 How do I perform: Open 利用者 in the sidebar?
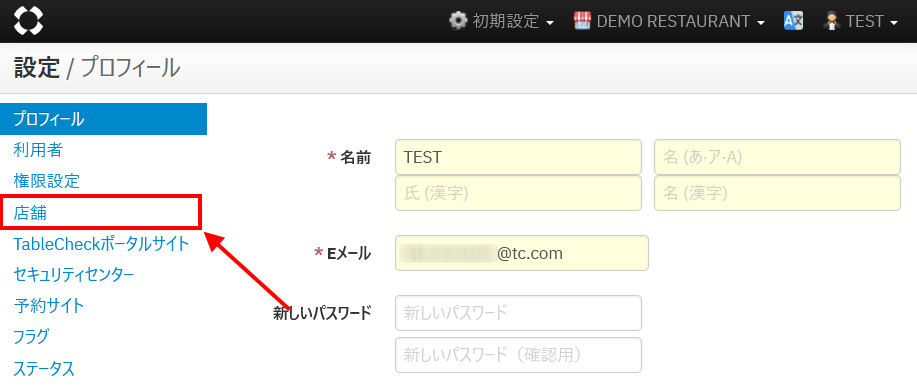tap(37, 150)
